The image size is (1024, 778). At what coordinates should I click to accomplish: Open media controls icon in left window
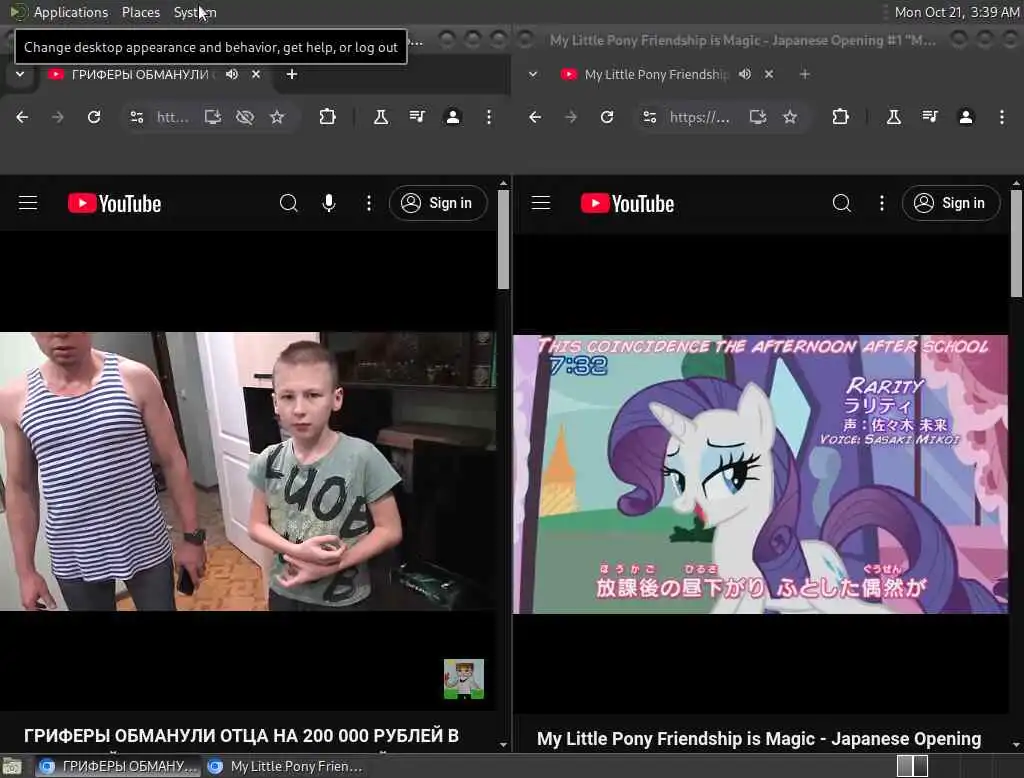pos(417,117)
